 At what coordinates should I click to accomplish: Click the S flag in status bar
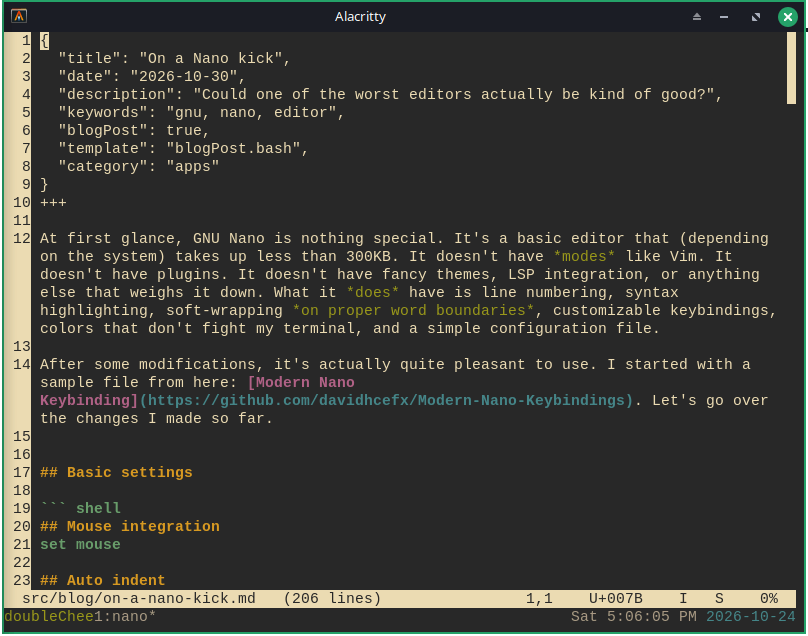pos(719,599)
